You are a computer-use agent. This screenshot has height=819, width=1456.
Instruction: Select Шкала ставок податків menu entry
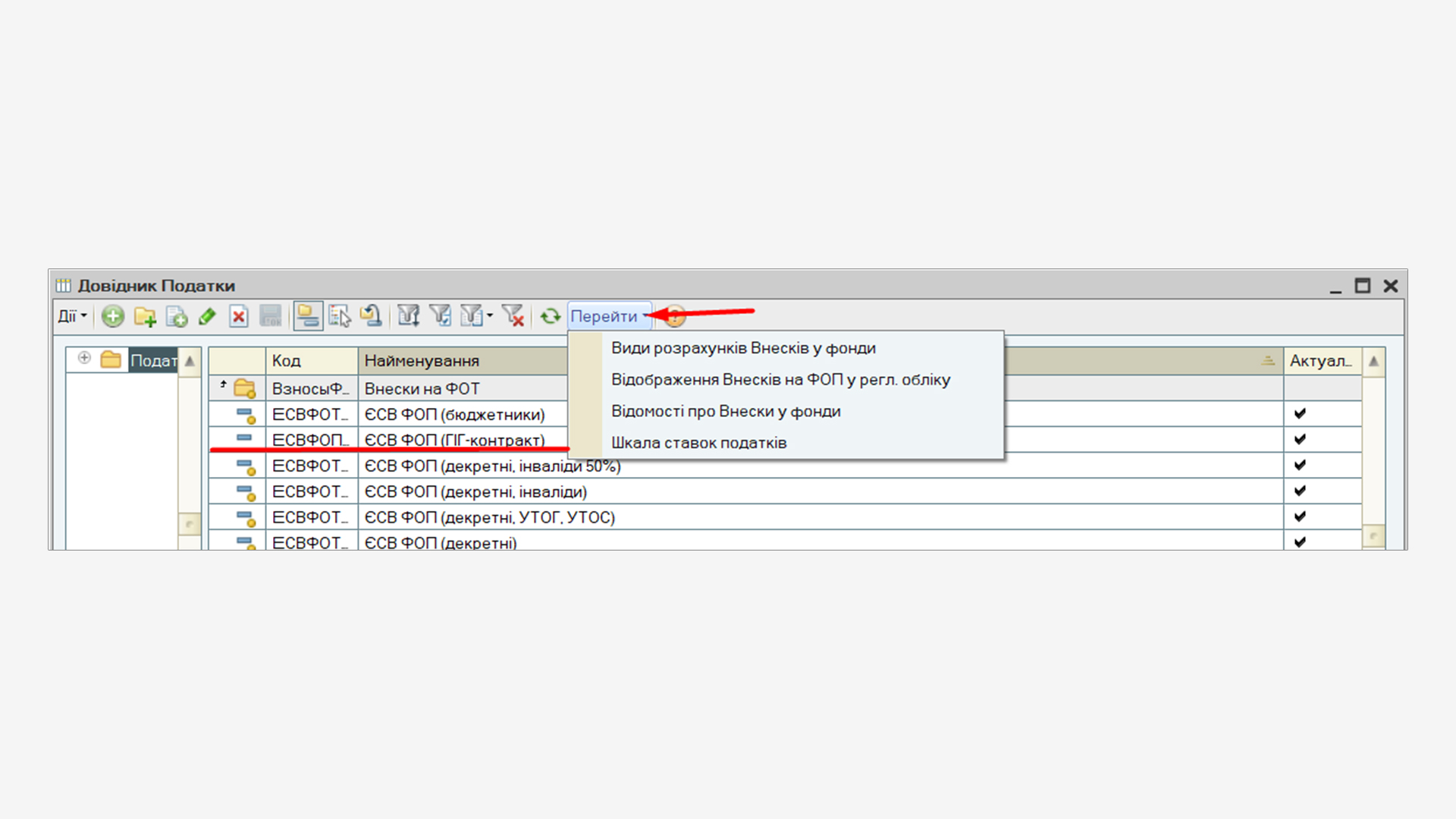click(x=698, y=443)
